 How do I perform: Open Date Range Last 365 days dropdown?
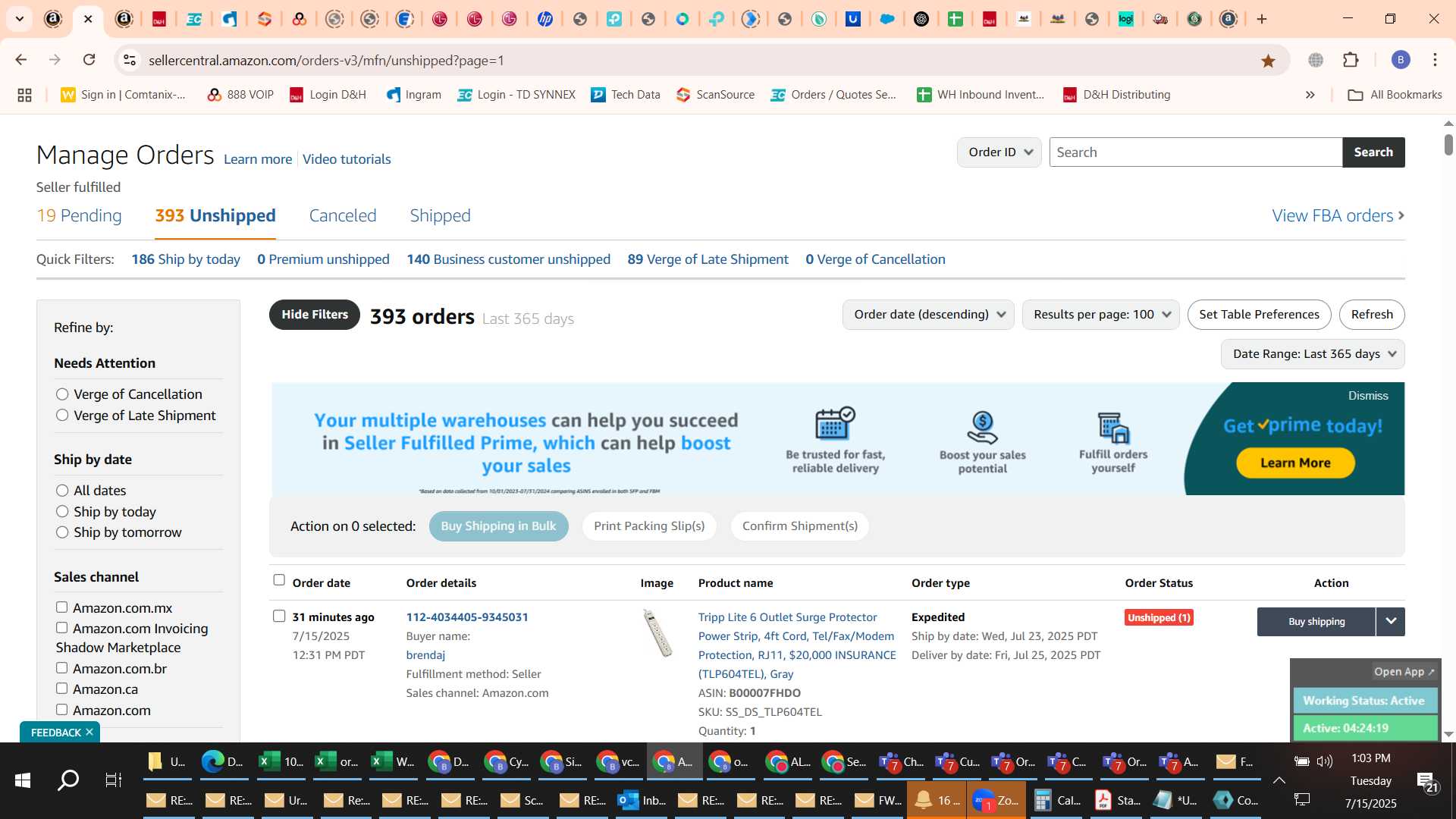[x=1313, y=354]
